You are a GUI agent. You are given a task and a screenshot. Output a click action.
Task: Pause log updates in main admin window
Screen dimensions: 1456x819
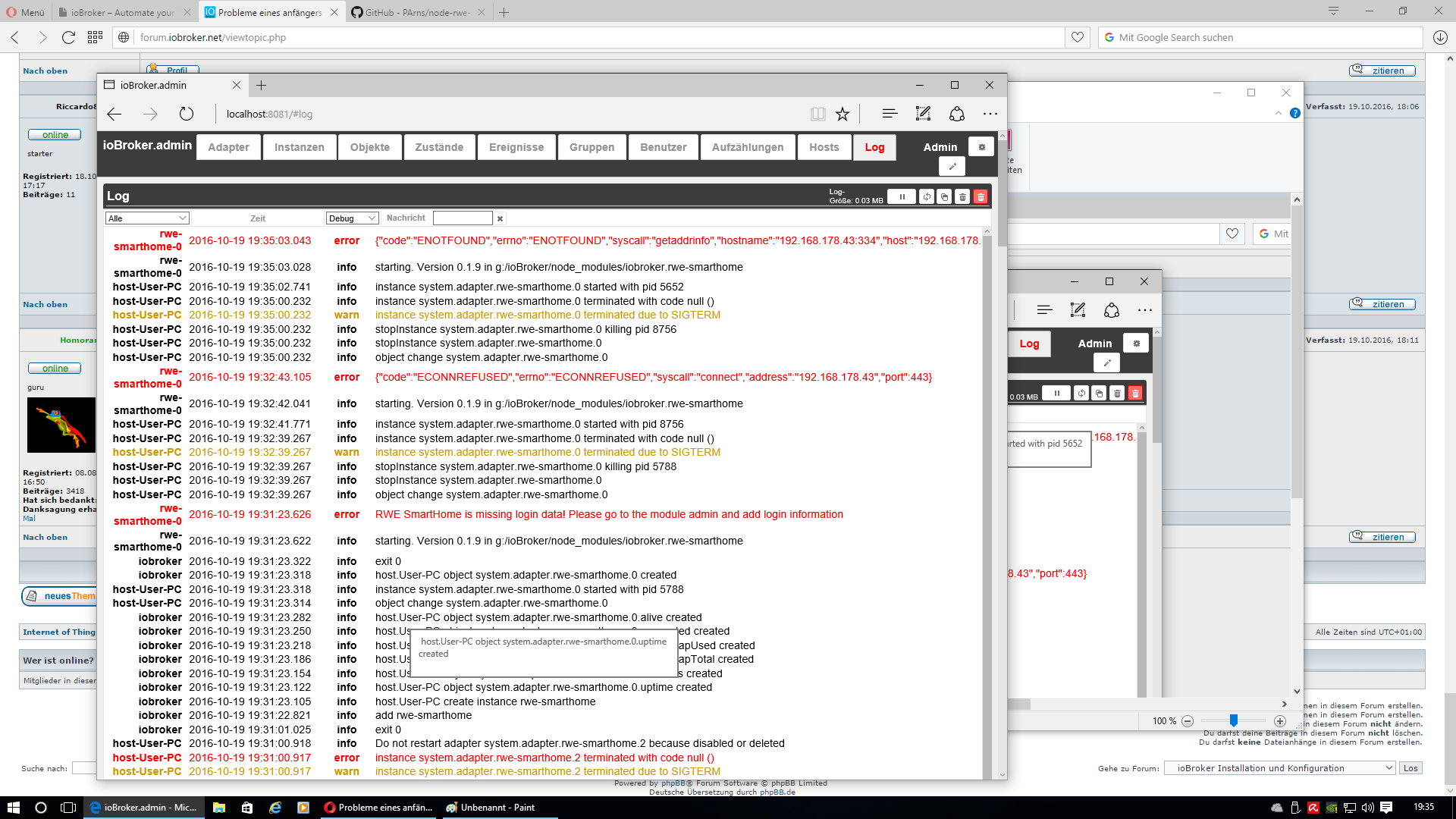902,197
